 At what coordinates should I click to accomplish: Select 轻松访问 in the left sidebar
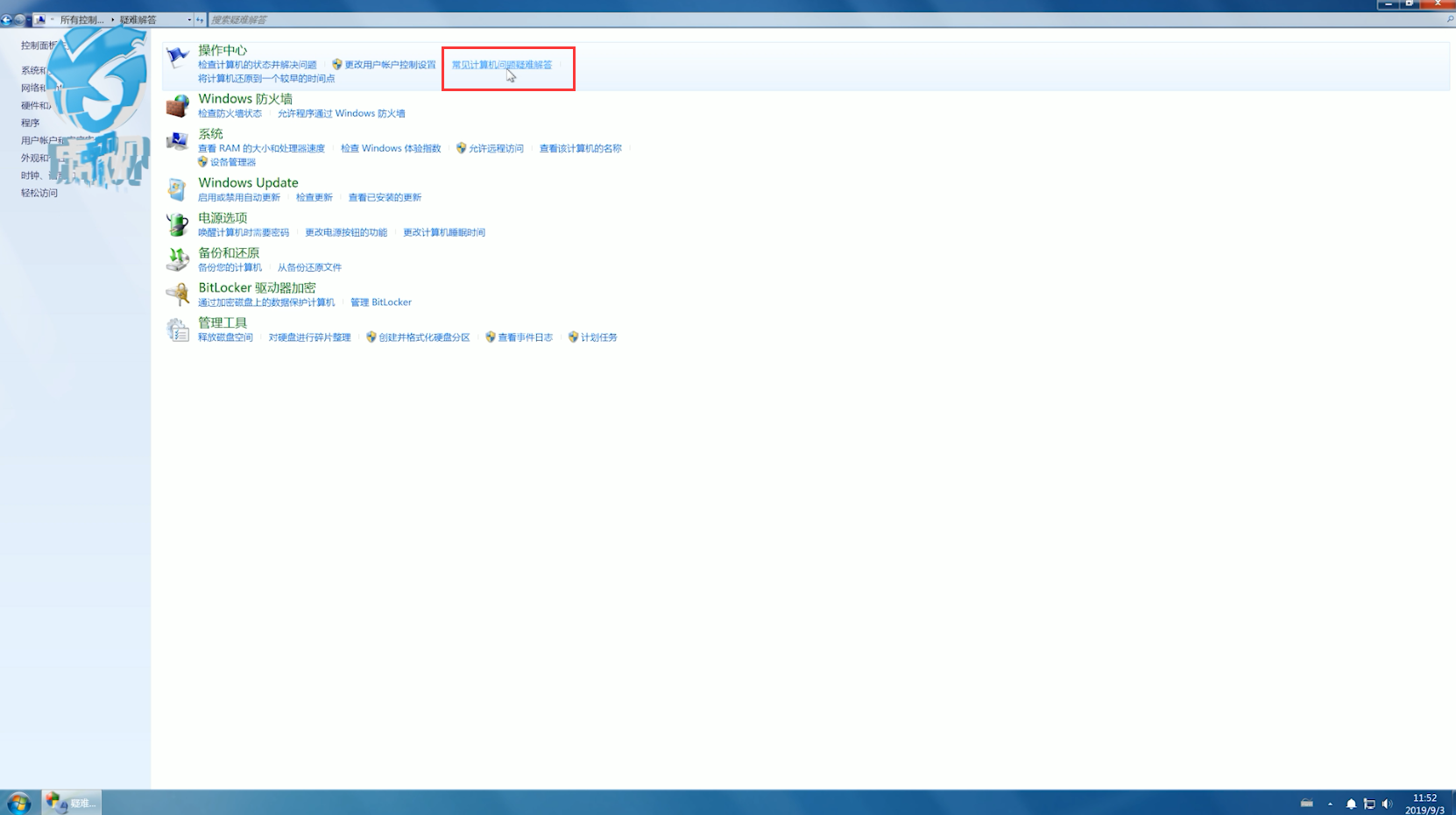pos(39,193)
